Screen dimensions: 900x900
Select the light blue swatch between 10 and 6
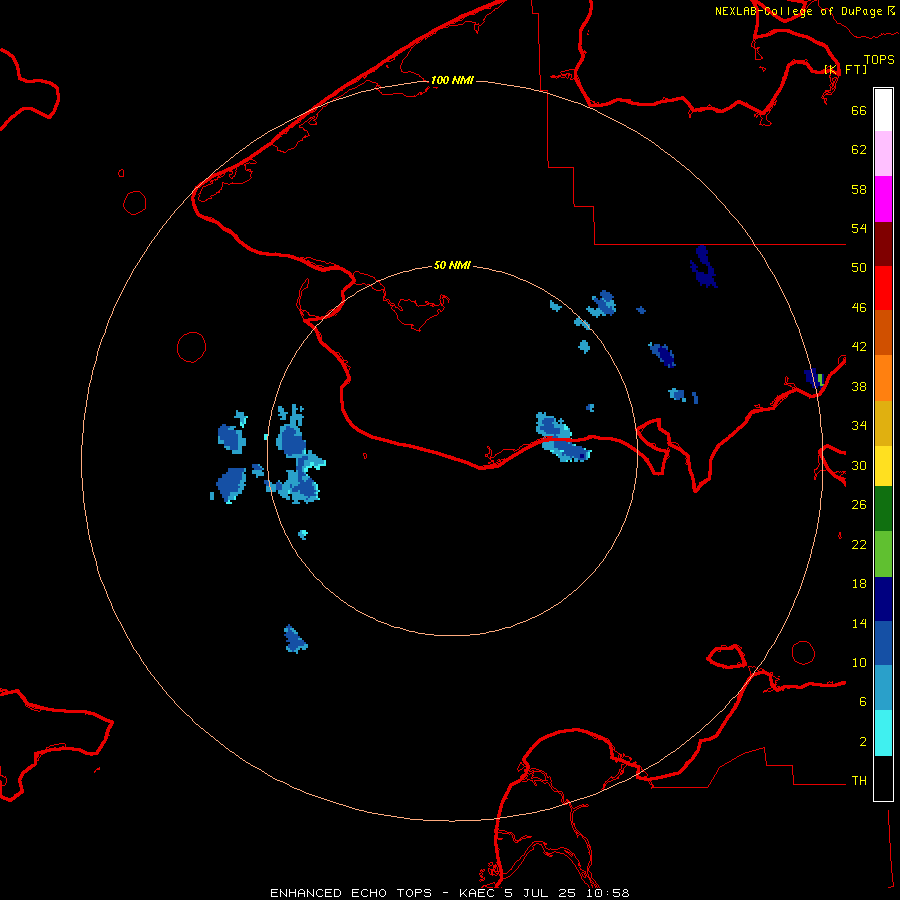pyautogui.click(x=883, y=688)
